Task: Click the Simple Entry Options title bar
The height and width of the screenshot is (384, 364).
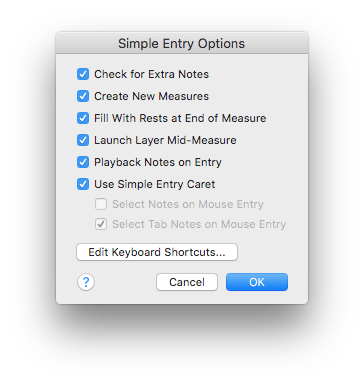Action: click(x=182, y=43)
